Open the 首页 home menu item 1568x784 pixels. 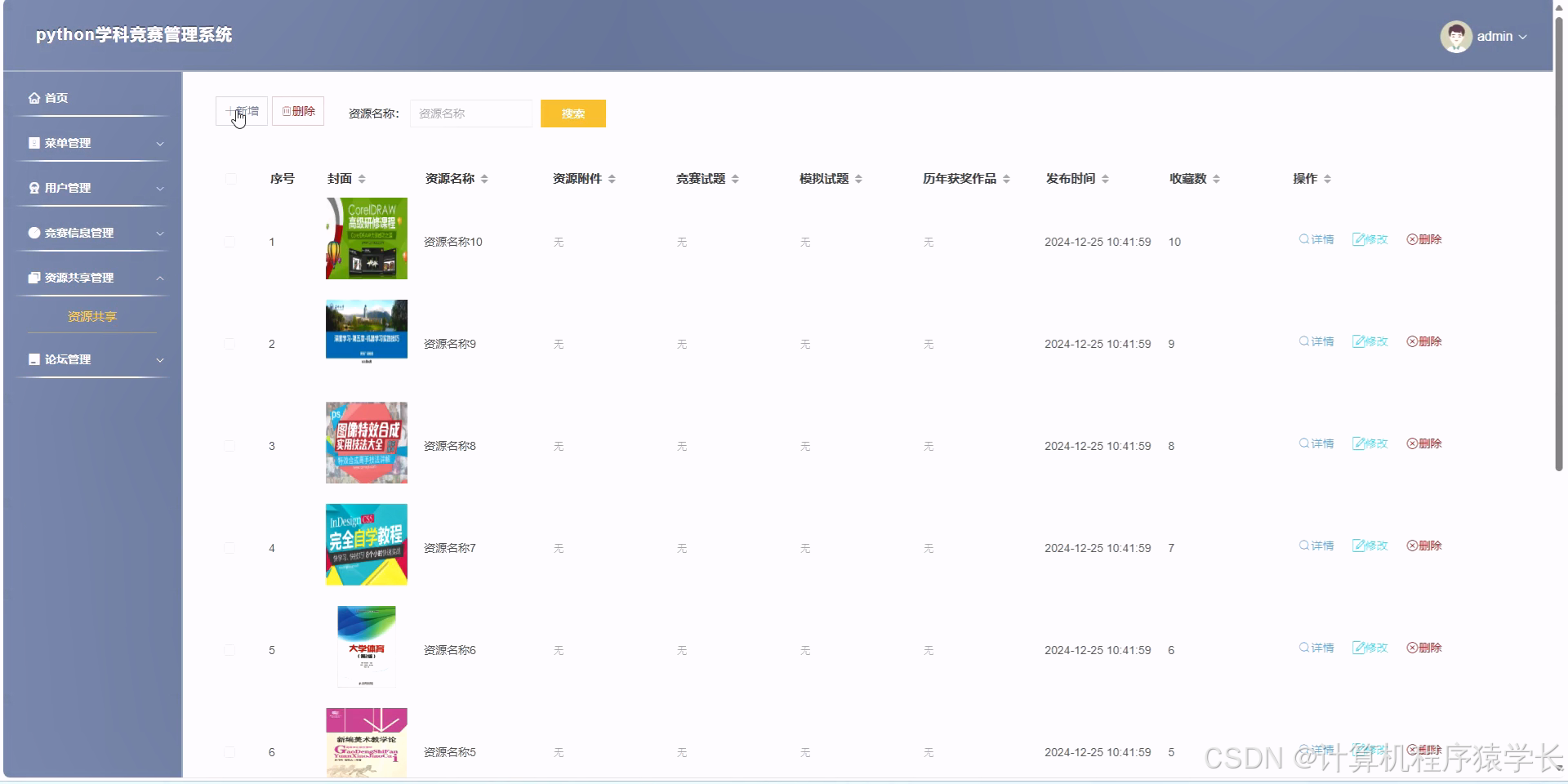coord(91,98)
